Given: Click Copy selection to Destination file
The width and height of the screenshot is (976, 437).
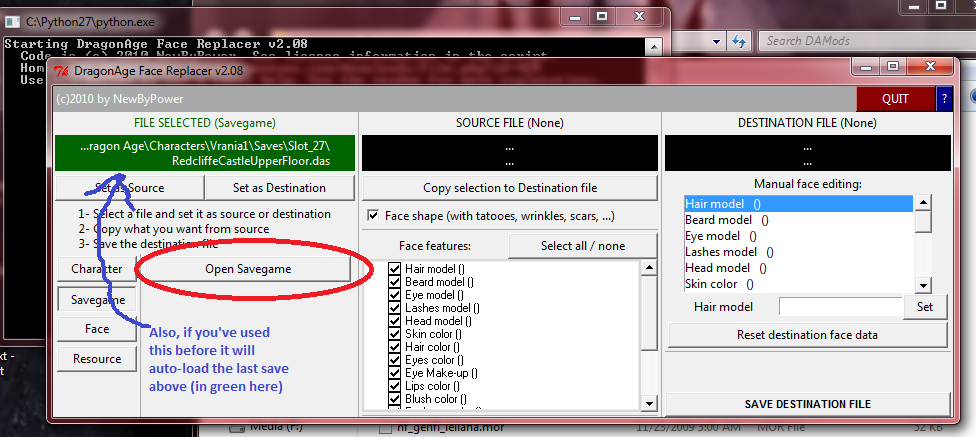Looking at the screenshot, I should click(510, 187).
